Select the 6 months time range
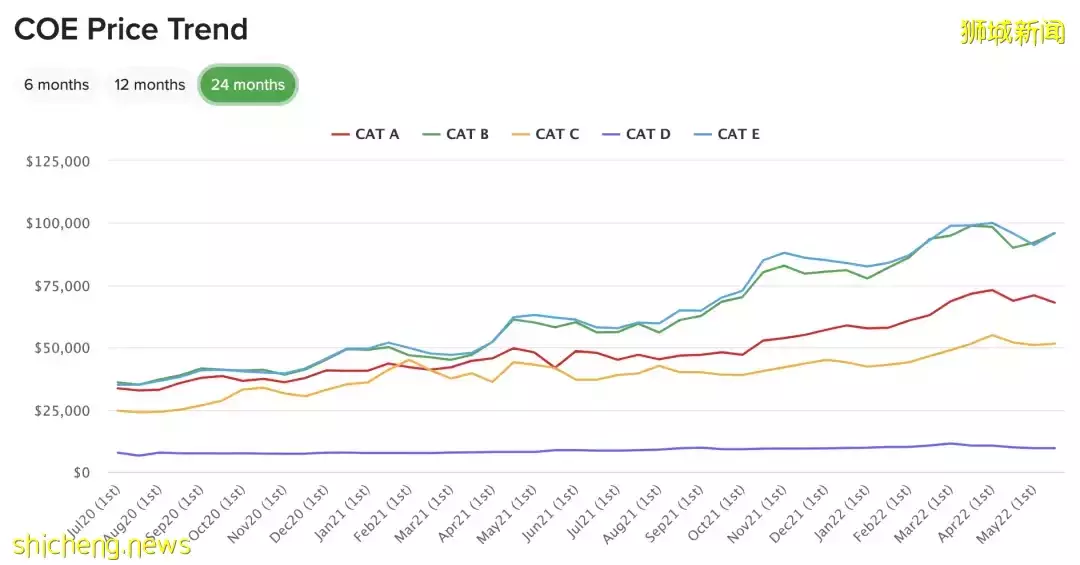The image size is (1080, 565). pos(57,85)
